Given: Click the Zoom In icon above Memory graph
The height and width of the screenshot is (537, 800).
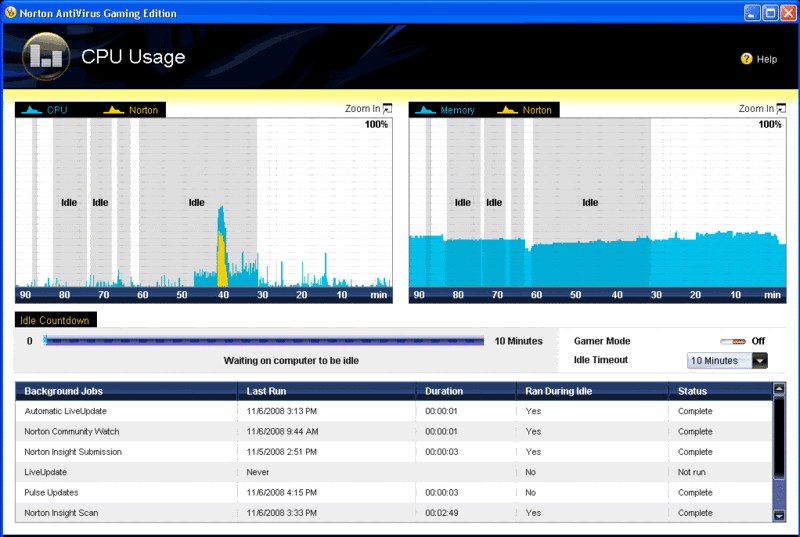Looking at the screenshot, I should [x=781, y=109].
